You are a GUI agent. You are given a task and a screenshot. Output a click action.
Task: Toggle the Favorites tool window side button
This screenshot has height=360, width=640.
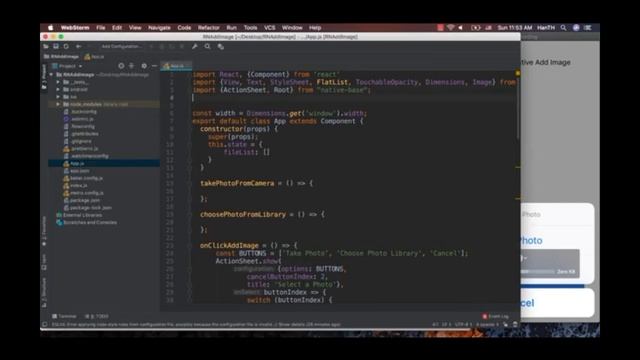tap(44, 231)
